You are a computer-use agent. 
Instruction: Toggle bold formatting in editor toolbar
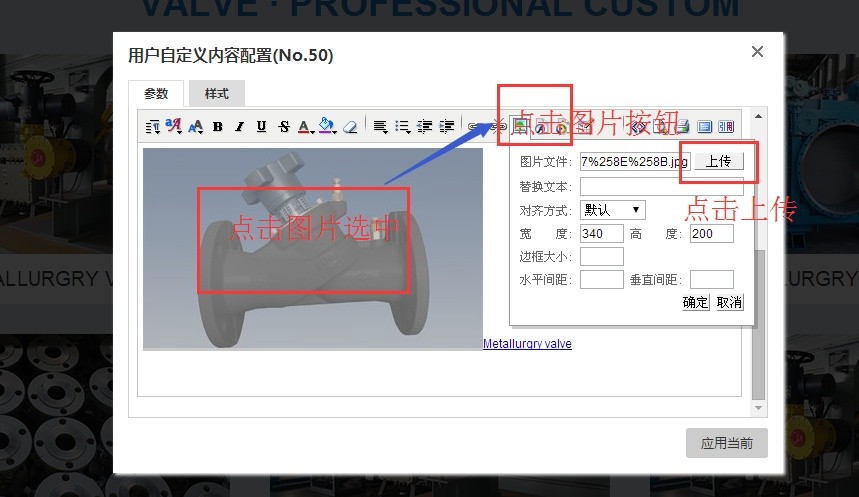pos(217,127)
